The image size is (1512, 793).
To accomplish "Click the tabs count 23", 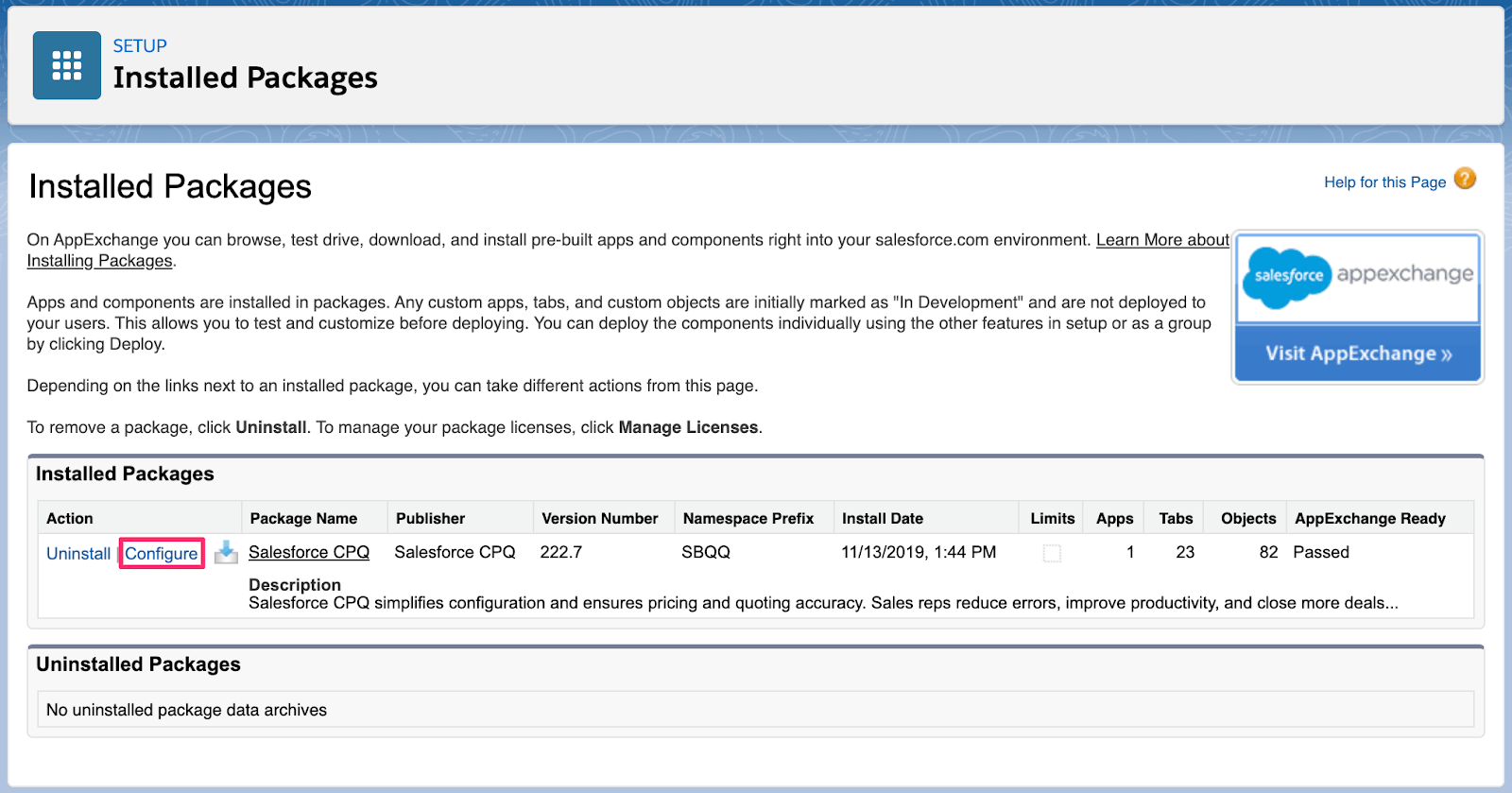I will coord(1185,552).
